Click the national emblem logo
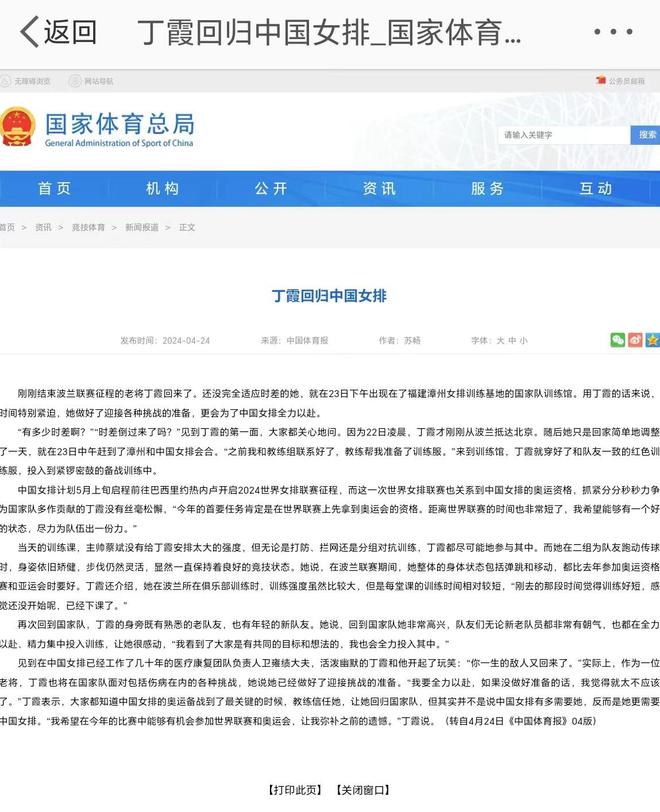660x812 pixels. [15, 127]
